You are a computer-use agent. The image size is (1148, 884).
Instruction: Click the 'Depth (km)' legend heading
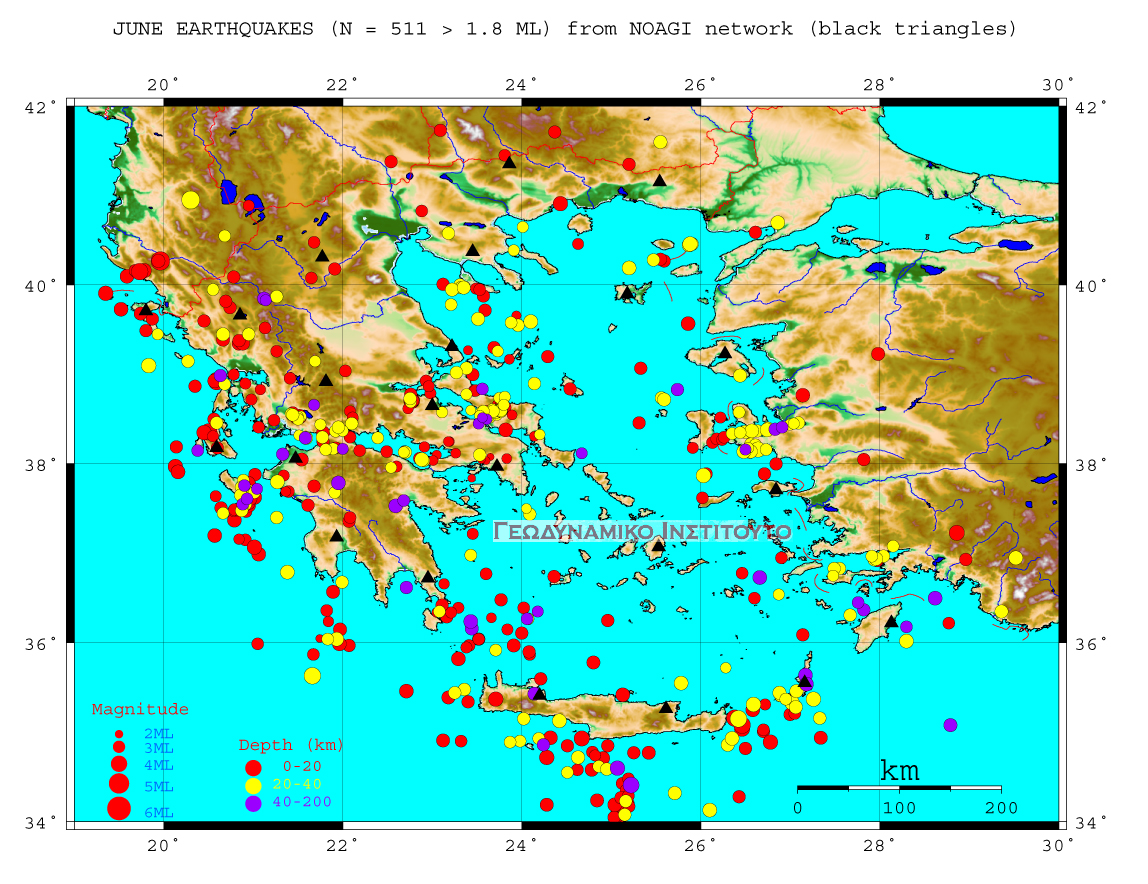click(291, 746)
